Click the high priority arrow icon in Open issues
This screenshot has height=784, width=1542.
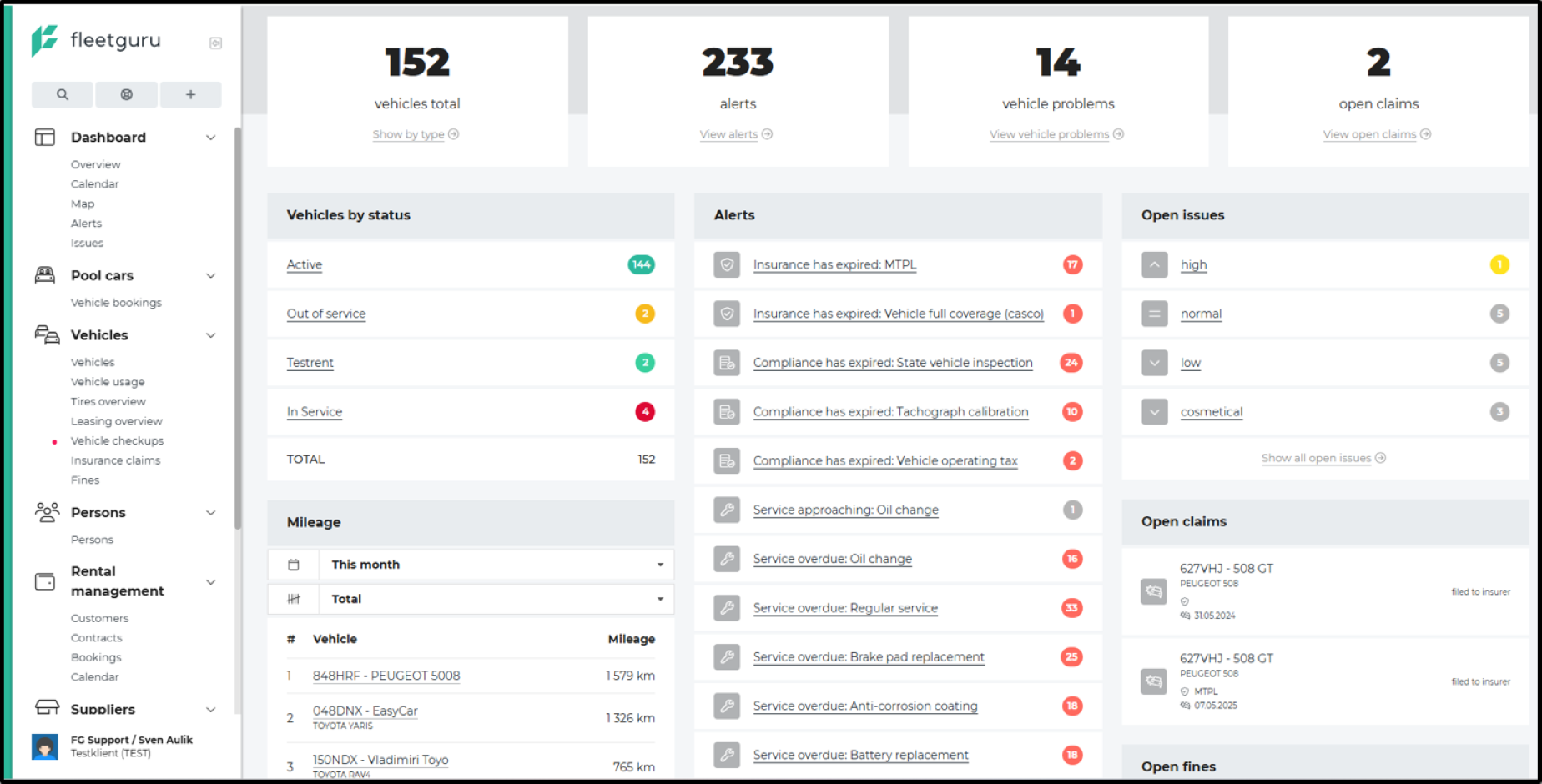click(1154, 264)
